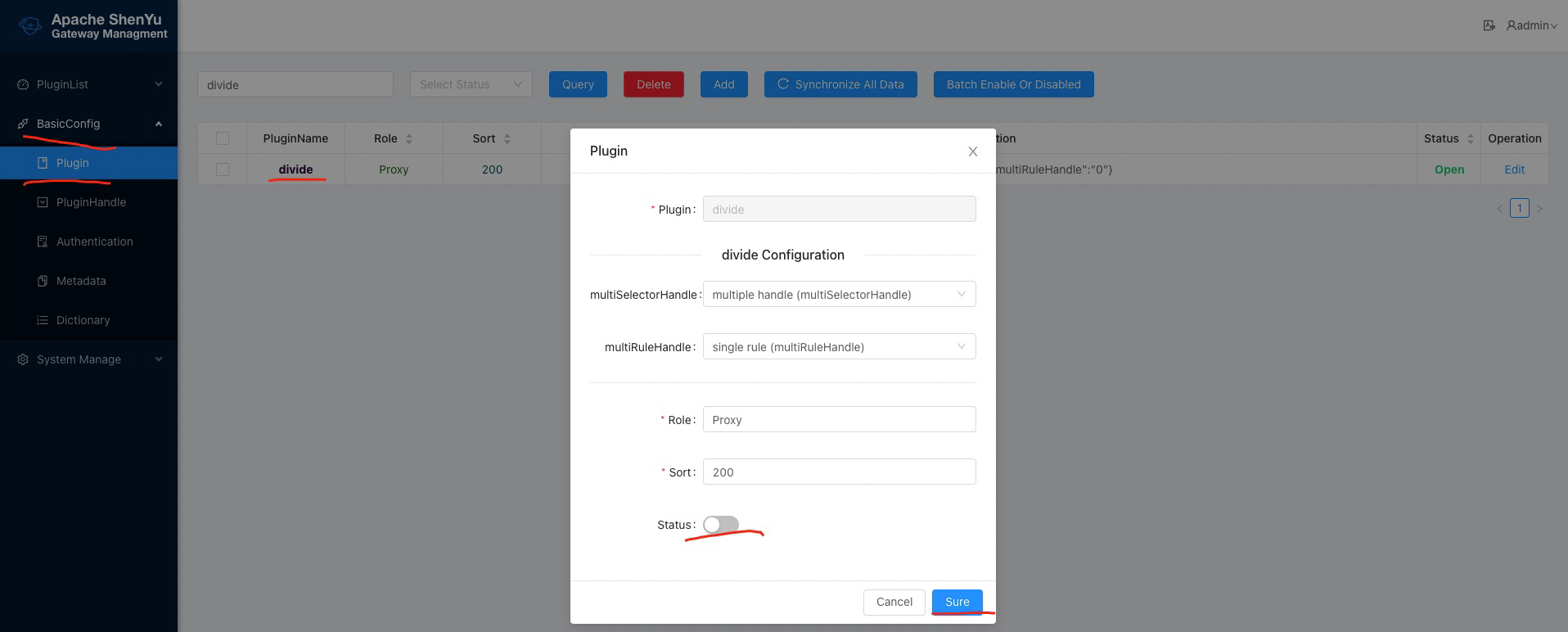The height and width of the screenshot is (632, 1568).
Task: Open the multiSelectorHandle dropdown
Action: tap(839, 295)
